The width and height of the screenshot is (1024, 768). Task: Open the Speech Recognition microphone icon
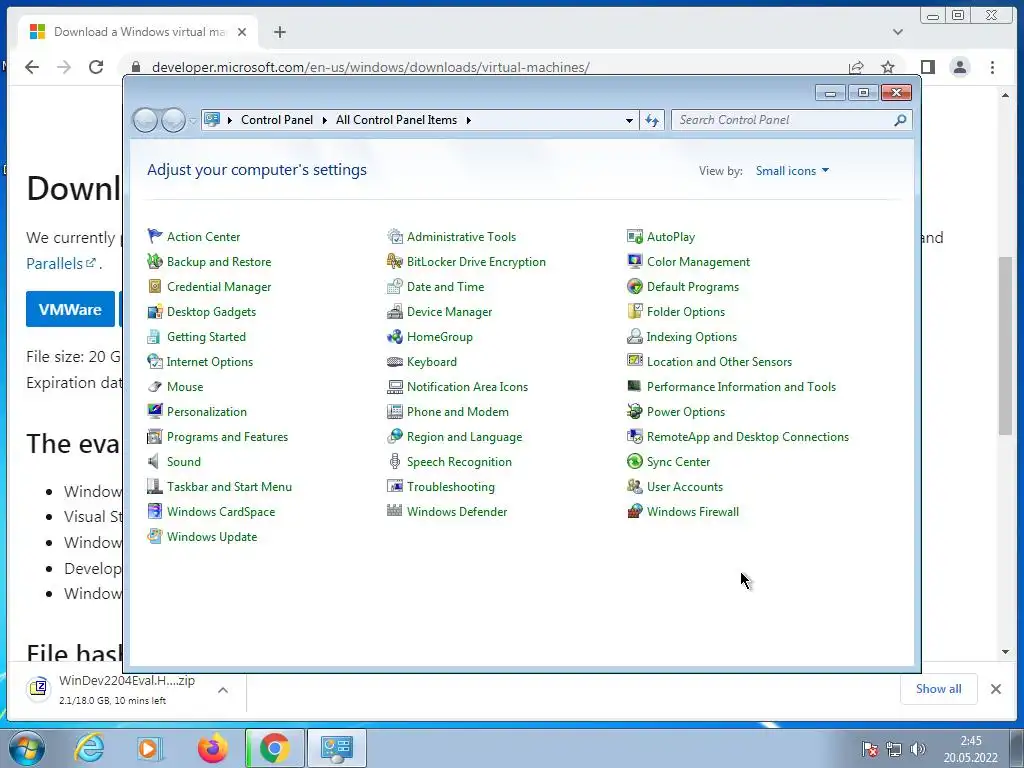pos(395,462)
